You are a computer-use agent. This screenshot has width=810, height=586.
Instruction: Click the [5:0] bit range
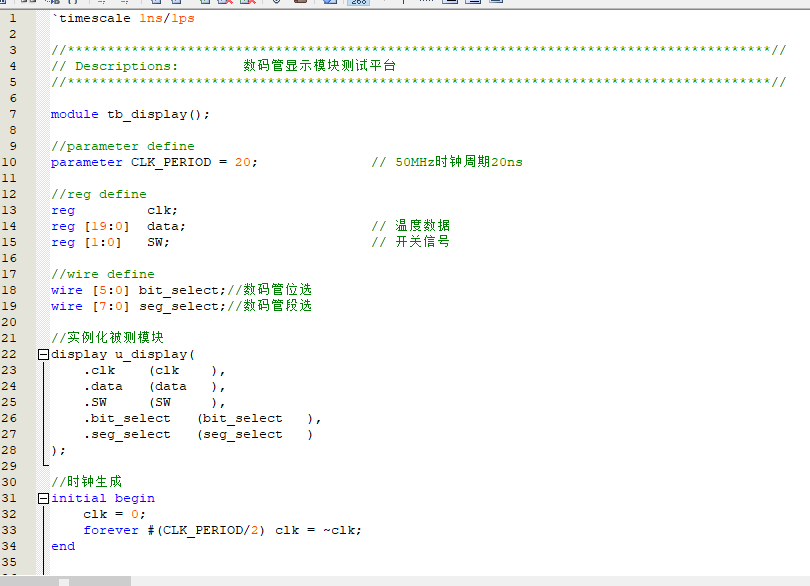[x=111, y=290]
